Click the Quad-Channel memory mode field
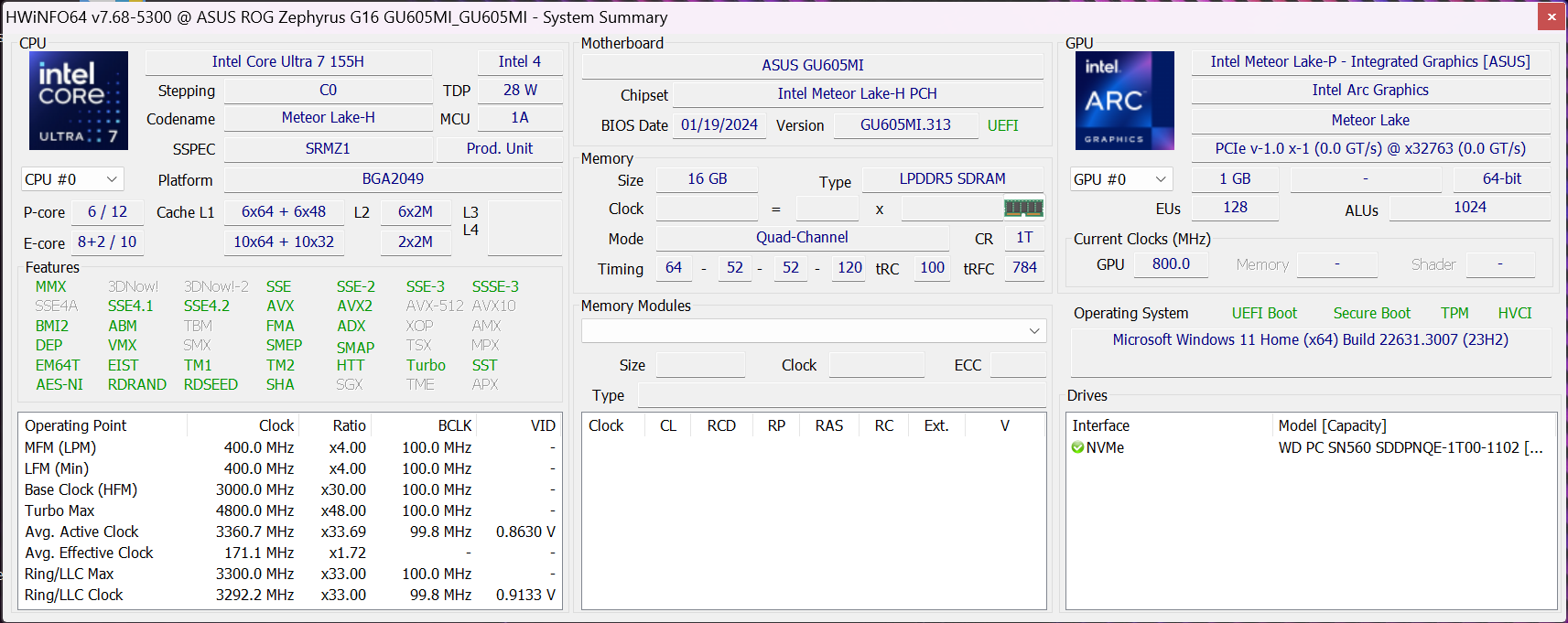Viewport: 1568px width, 623px height. pos(802,238)
